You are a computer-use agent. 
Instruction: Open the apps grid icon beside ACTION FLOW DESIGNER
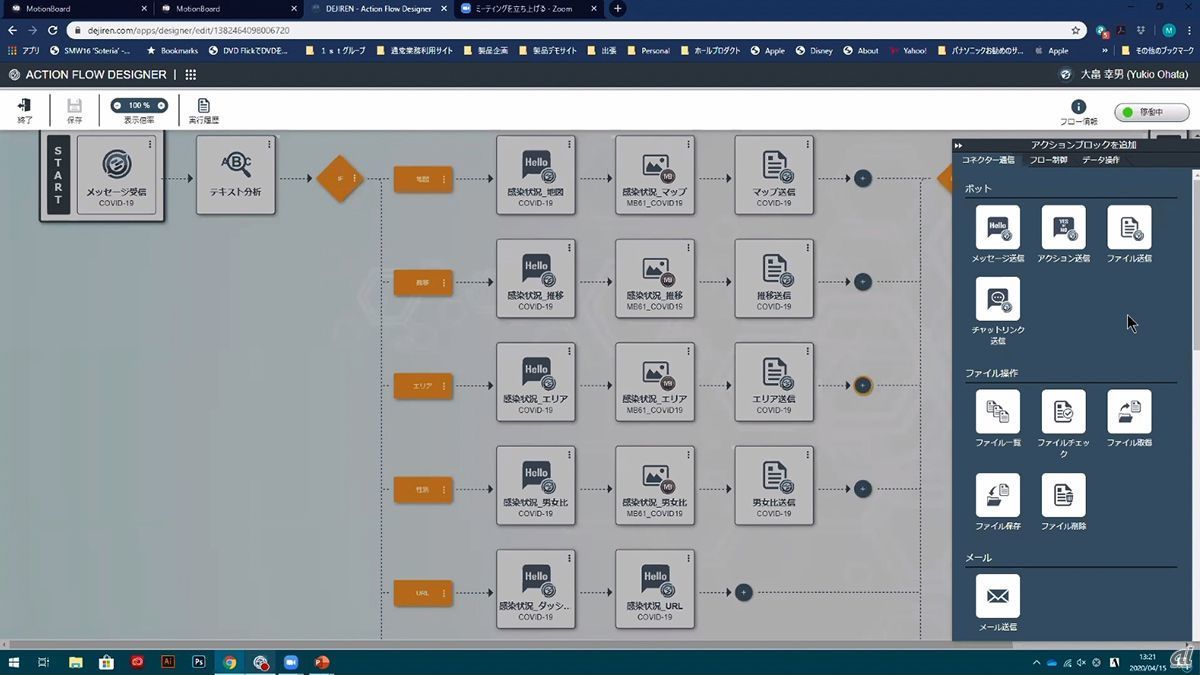coord(191,75)
